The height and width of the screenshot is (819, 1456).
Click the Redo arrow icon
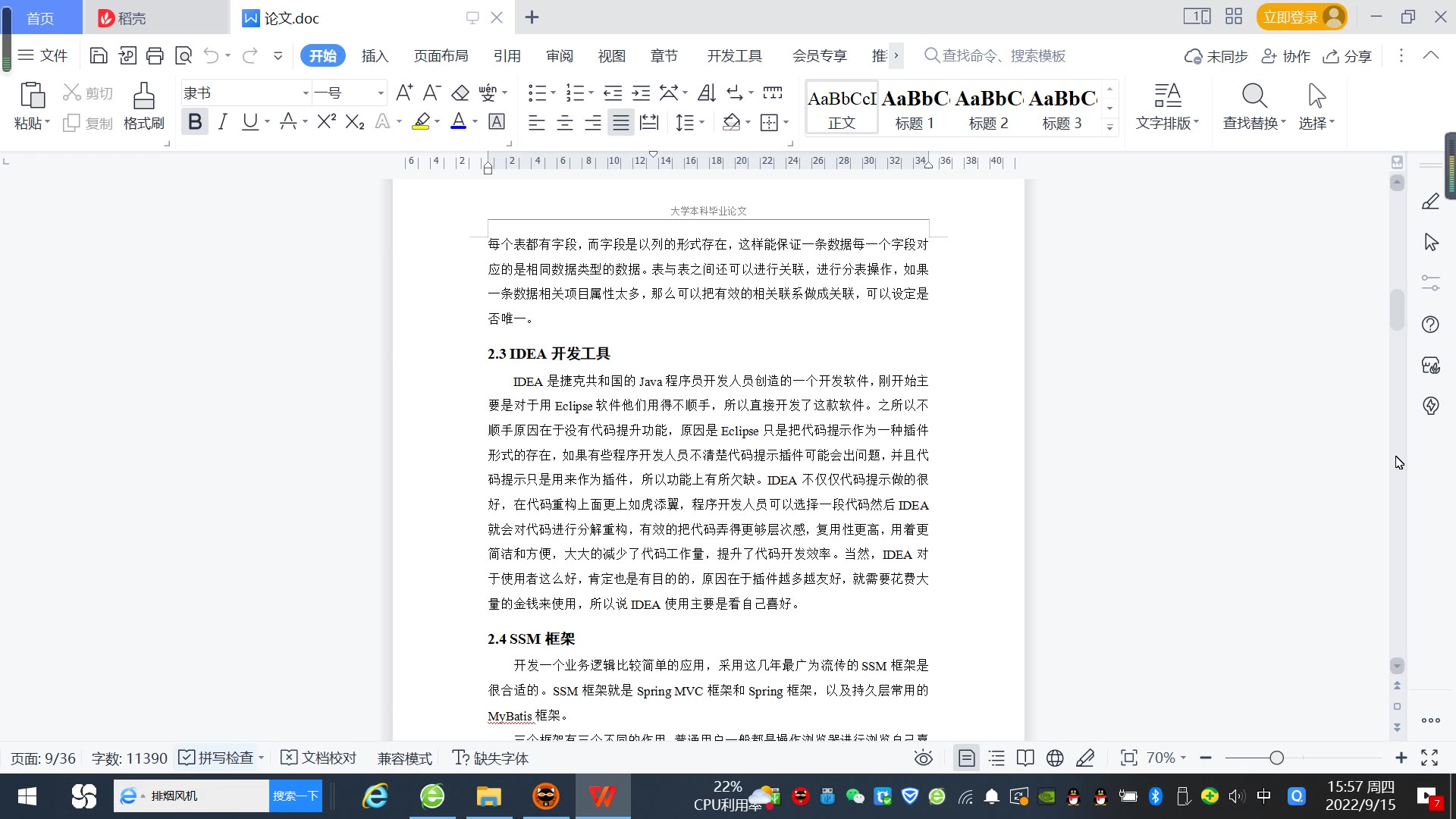(x=249, y=55)
